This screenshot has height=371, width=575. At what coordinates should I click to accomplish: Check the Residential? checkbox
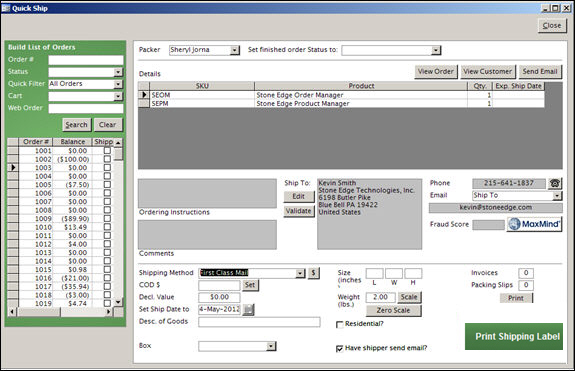[x=340, y=324]
